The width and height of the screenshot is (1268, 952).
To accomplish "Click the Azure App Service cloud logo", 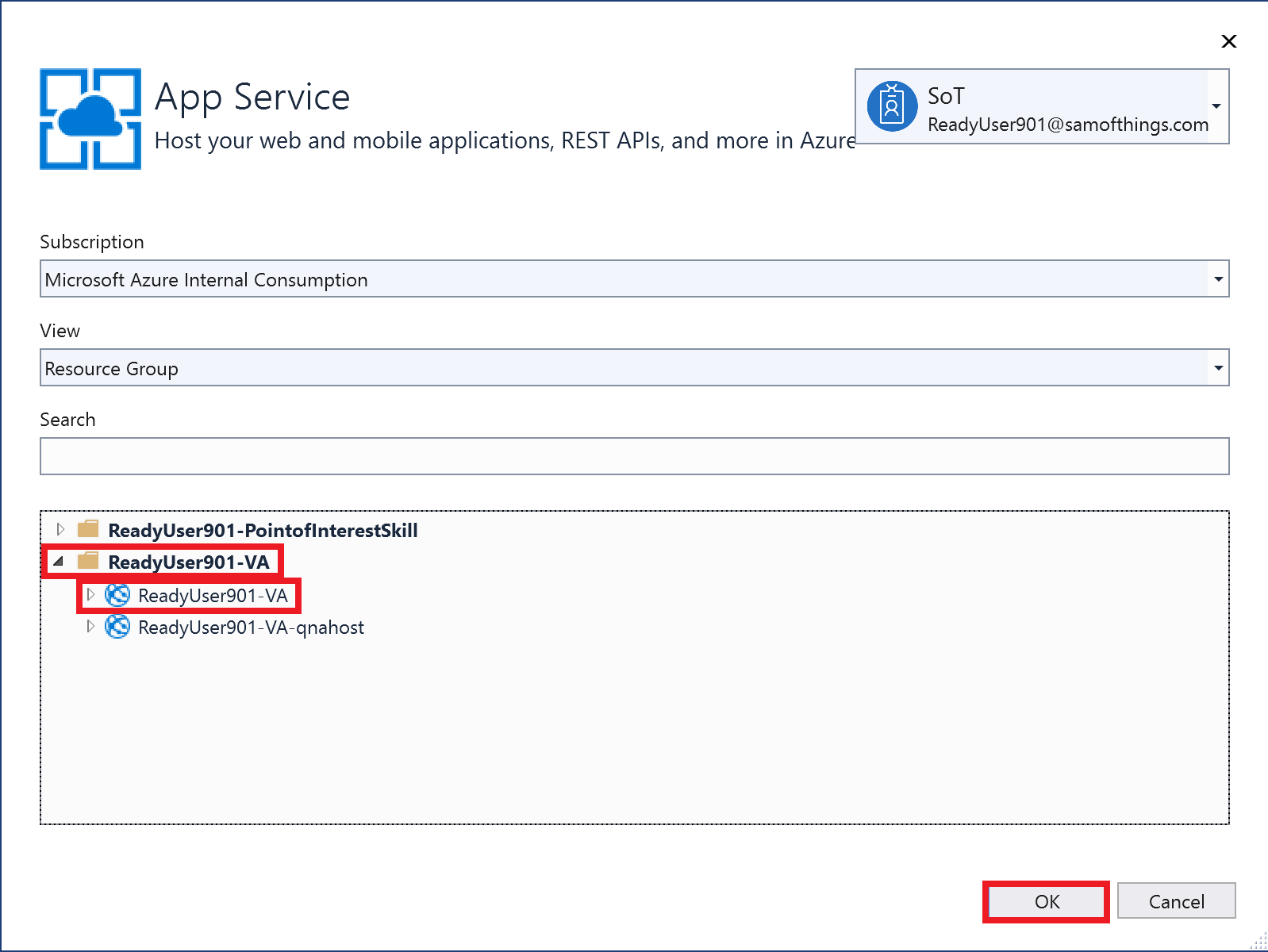I will click(90, 119).
